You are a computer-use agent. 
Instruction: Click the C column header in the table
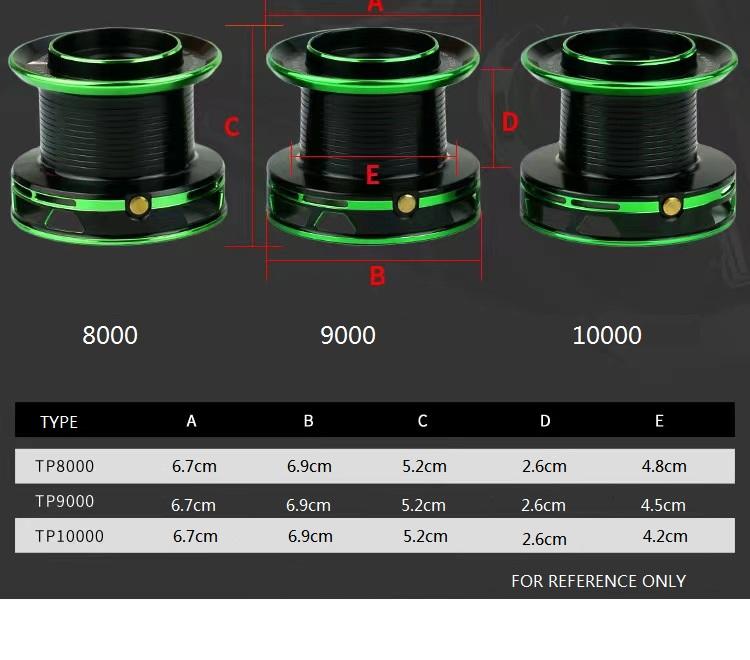coord(422,421)
